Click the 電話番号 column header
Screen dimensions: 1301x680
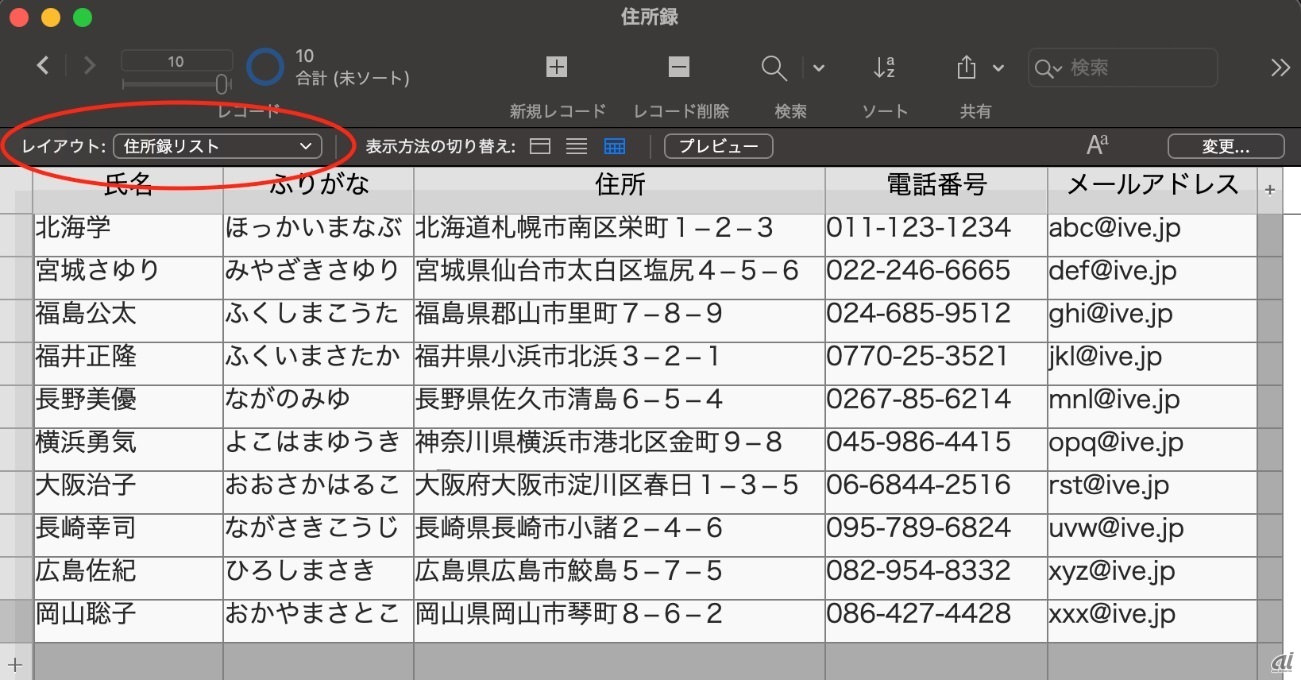(x=936, y=184)
